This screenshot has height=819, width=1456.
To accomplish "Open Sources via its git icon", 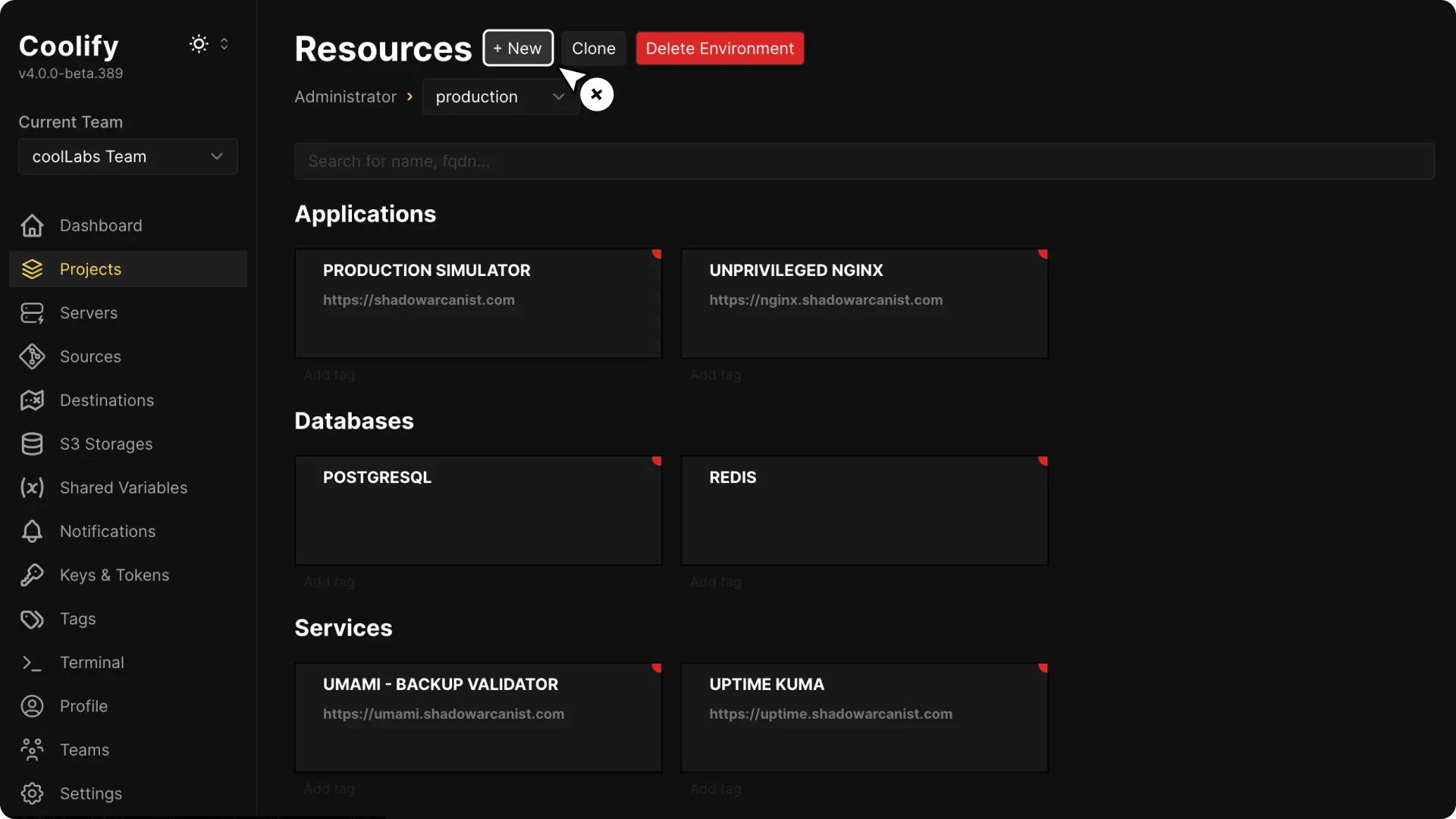I will pyautogui.click(x=32, y=356).
